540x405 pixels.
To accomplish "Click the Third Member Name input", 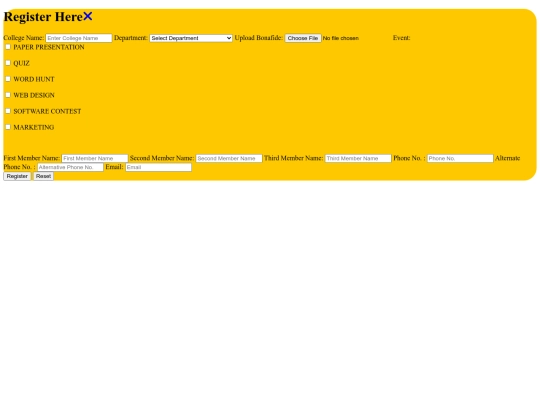I will click(358, 158).
